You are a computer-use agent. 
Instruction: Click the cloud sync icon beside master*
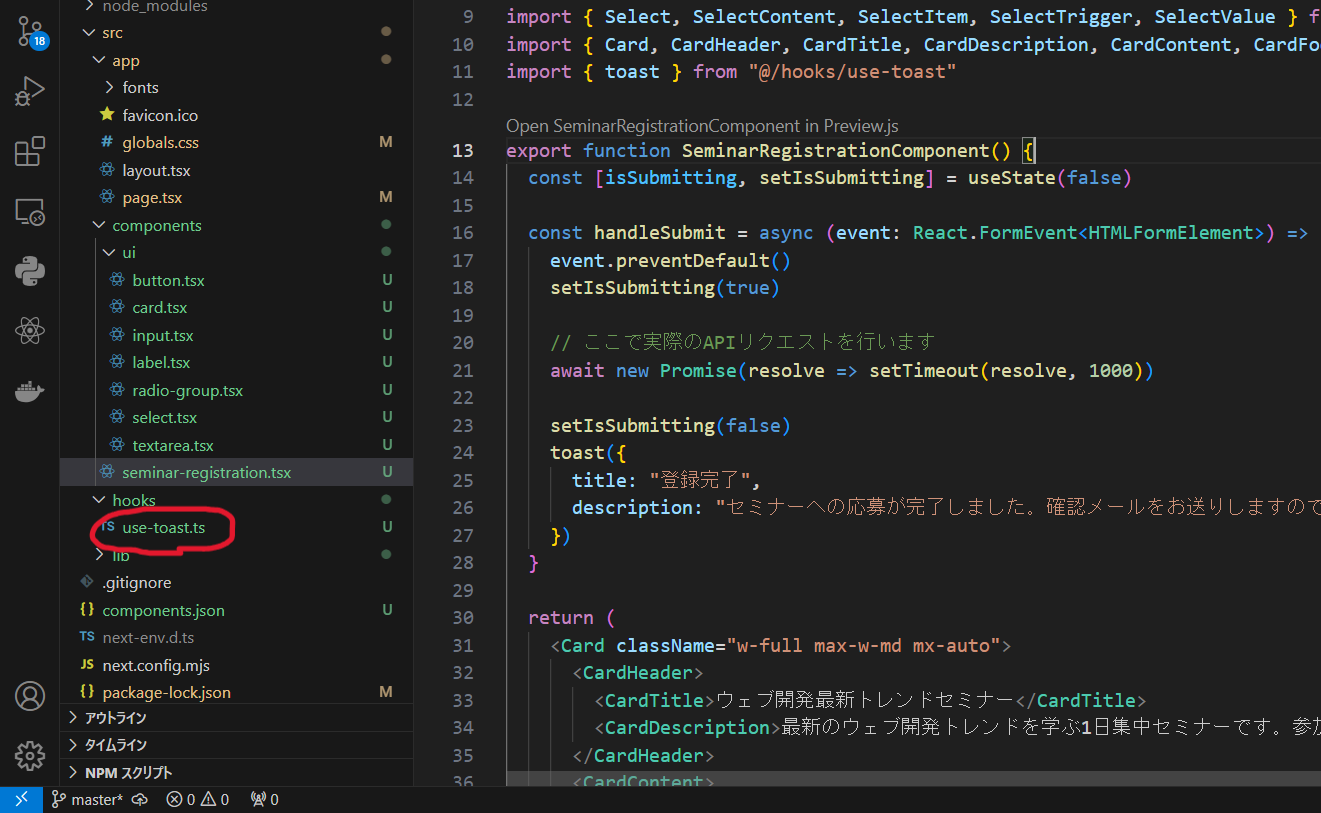click(x=140, y=800)
